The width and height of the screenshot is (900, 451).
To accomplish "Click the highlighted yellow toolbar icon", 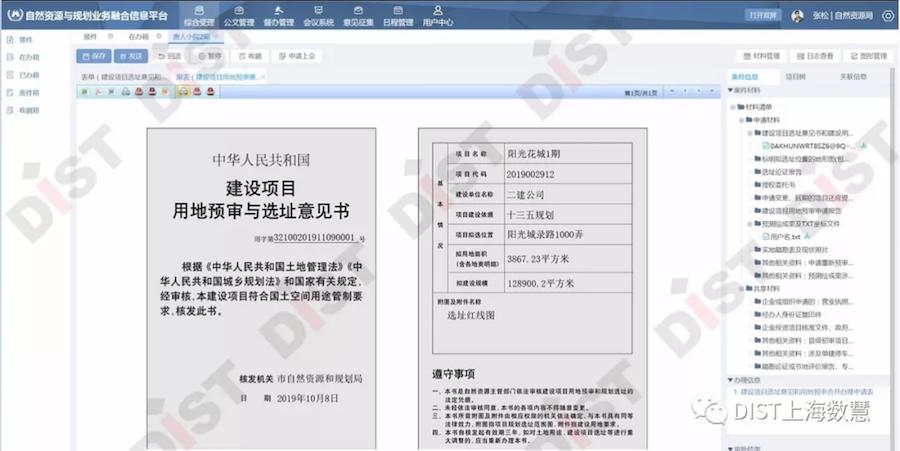I will click(x=183, y=91).
